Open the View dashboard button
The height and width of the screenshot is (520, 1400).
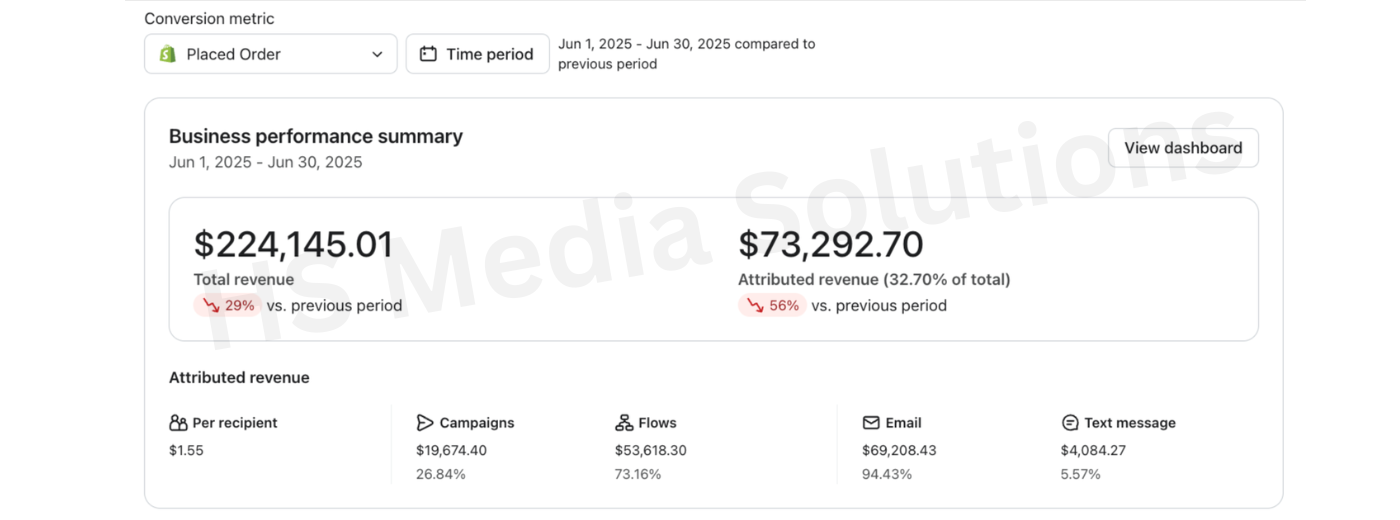click(1183, 148)
